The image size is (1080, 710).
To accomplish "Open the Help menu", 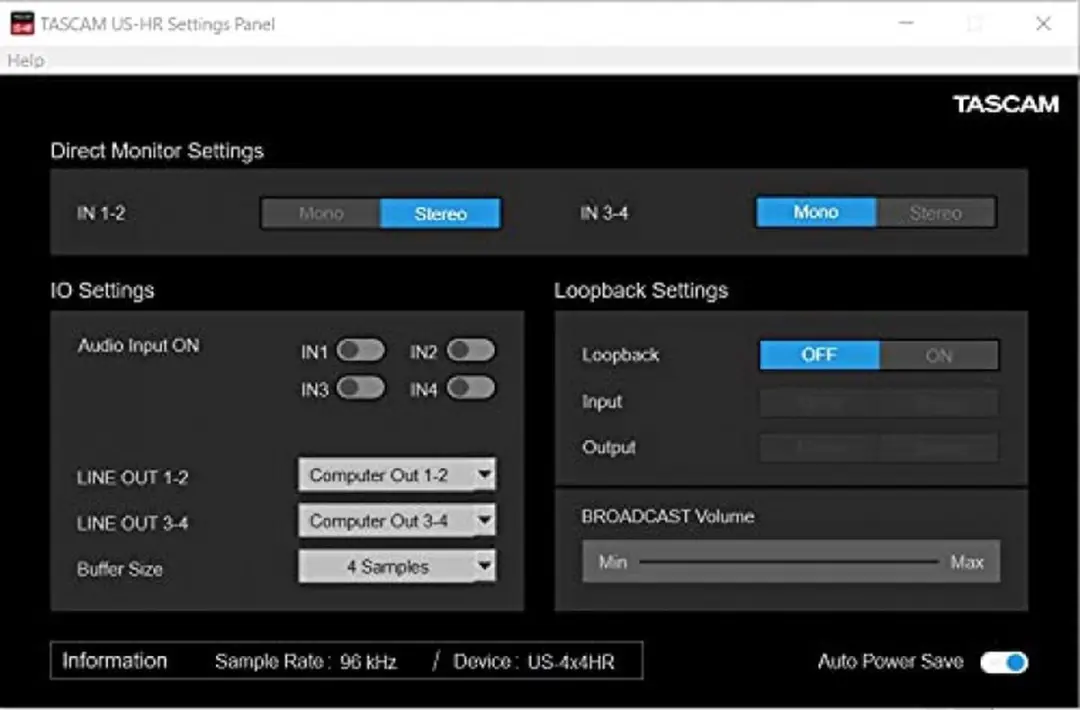I will [x=25, y=61].
